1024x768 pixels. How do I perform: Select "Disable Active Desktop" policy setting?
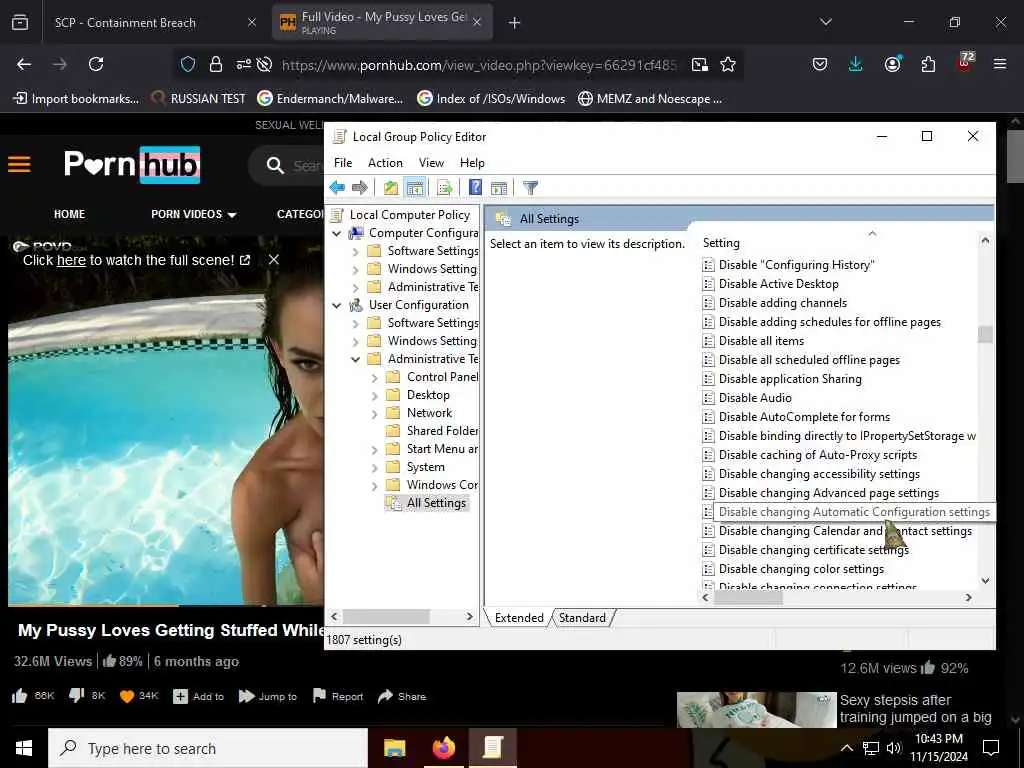click(778, 284)
